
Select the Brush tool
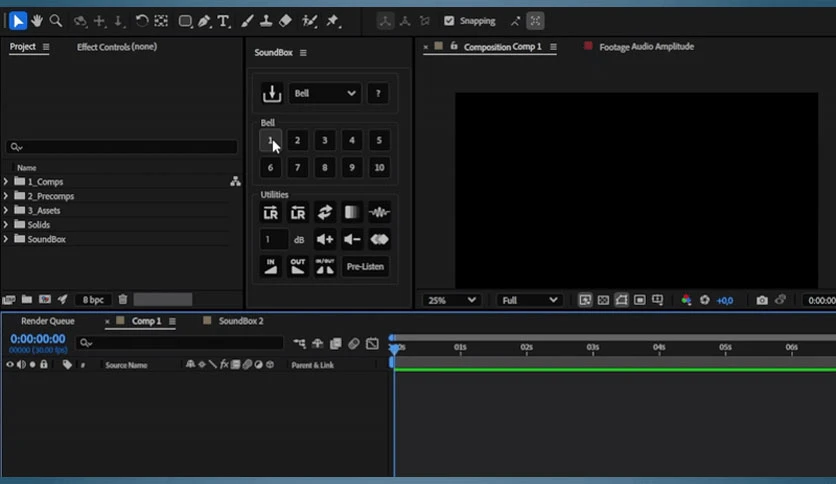point(247,21)
